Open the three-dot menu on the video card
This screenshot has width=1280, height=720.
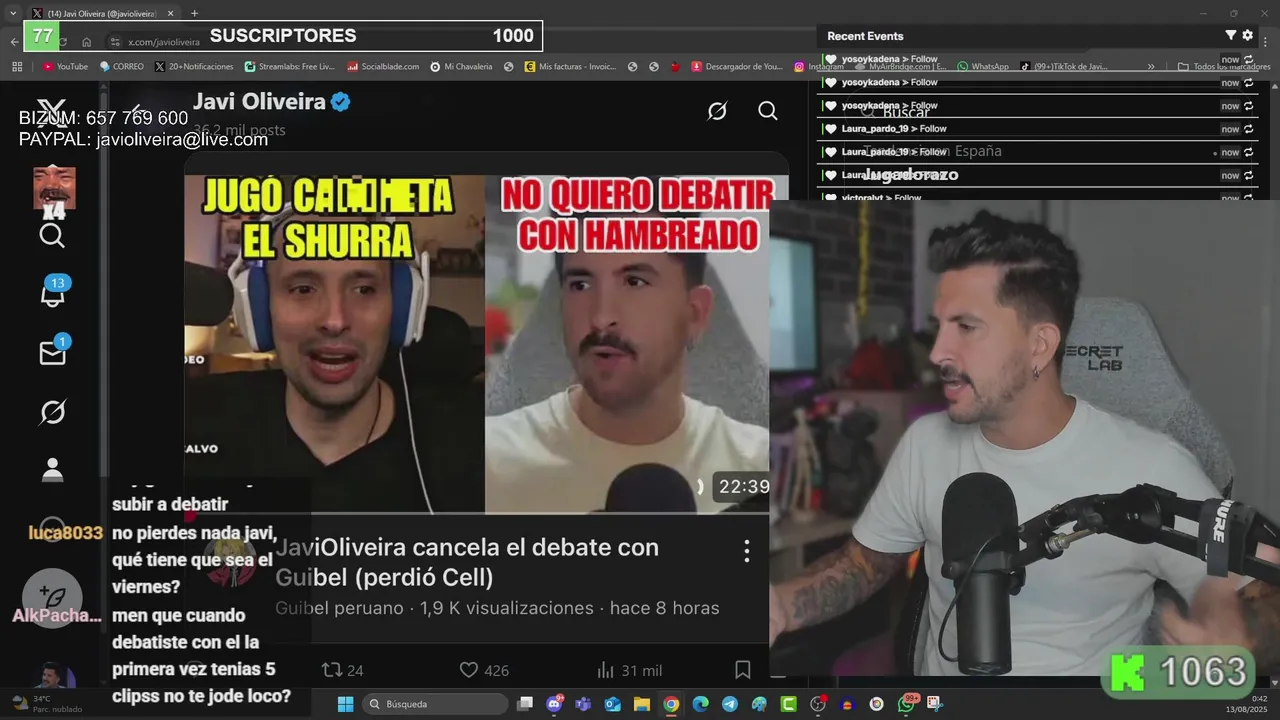(x=746, y=551)
